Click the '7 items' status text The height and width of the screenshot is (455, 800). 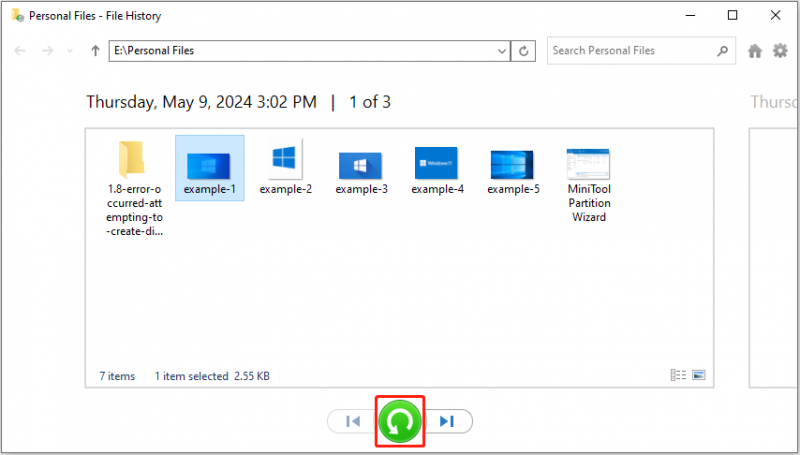click(117, 376)
